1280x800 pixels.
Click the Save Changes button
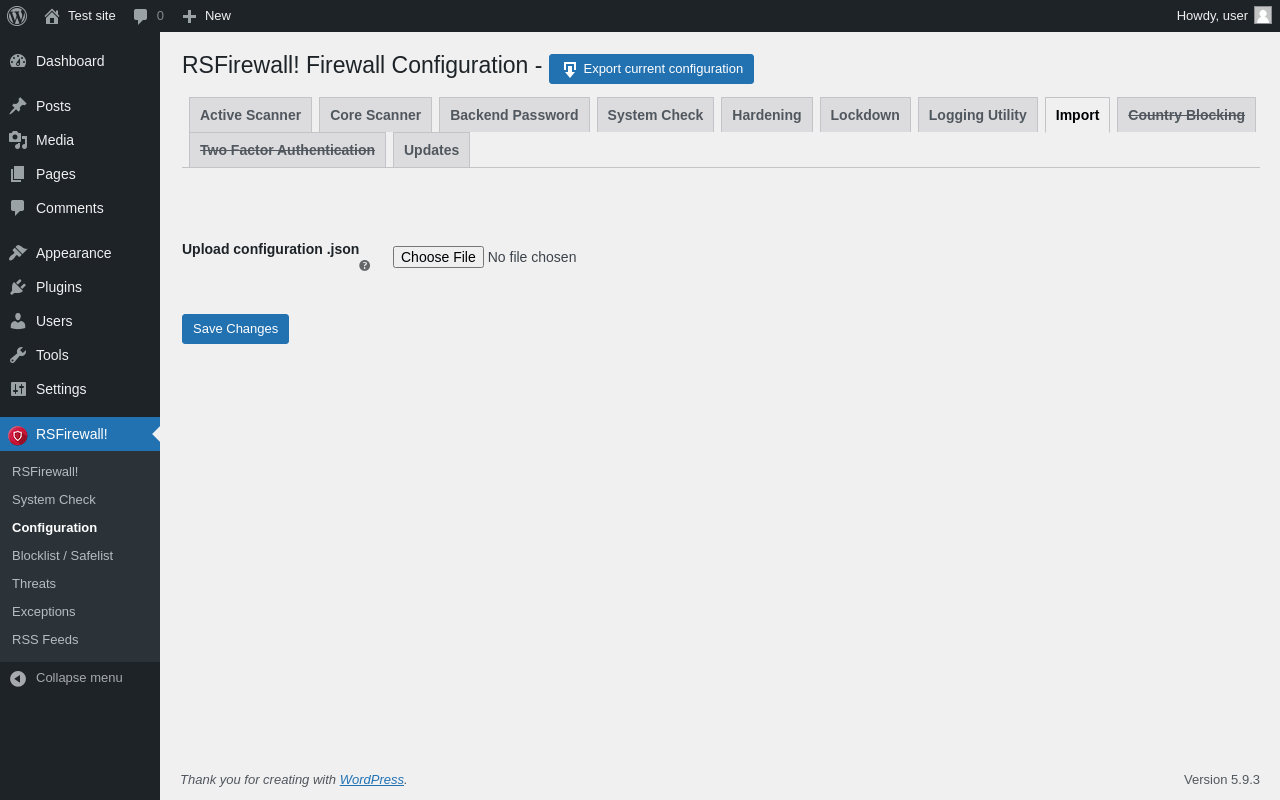(235, 329)
